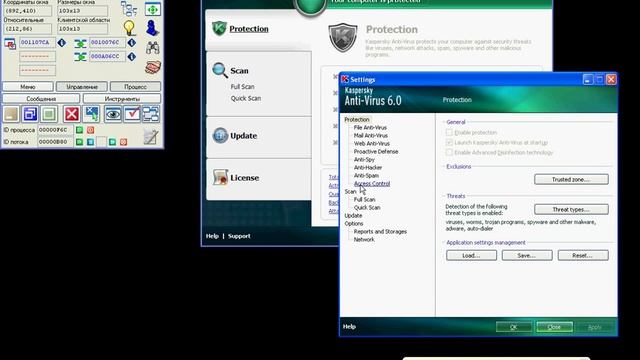This screenshot has width=640, height=360.
Task: Select Web Anti-Virus in Settings tree
Action: click(x=372, y=144)
